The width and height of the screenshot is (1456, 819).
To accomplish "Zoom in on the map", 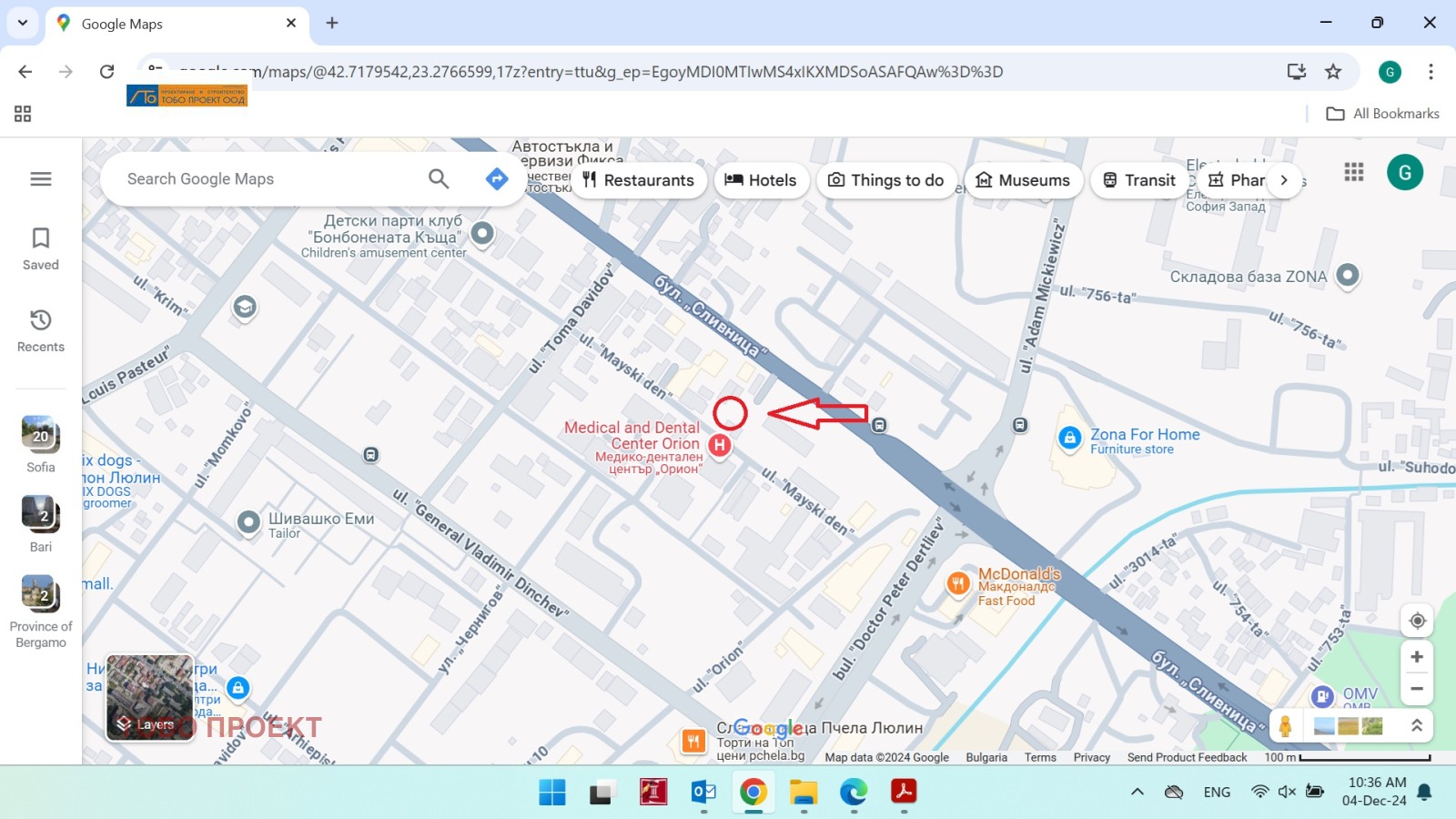I will 1417,657.
